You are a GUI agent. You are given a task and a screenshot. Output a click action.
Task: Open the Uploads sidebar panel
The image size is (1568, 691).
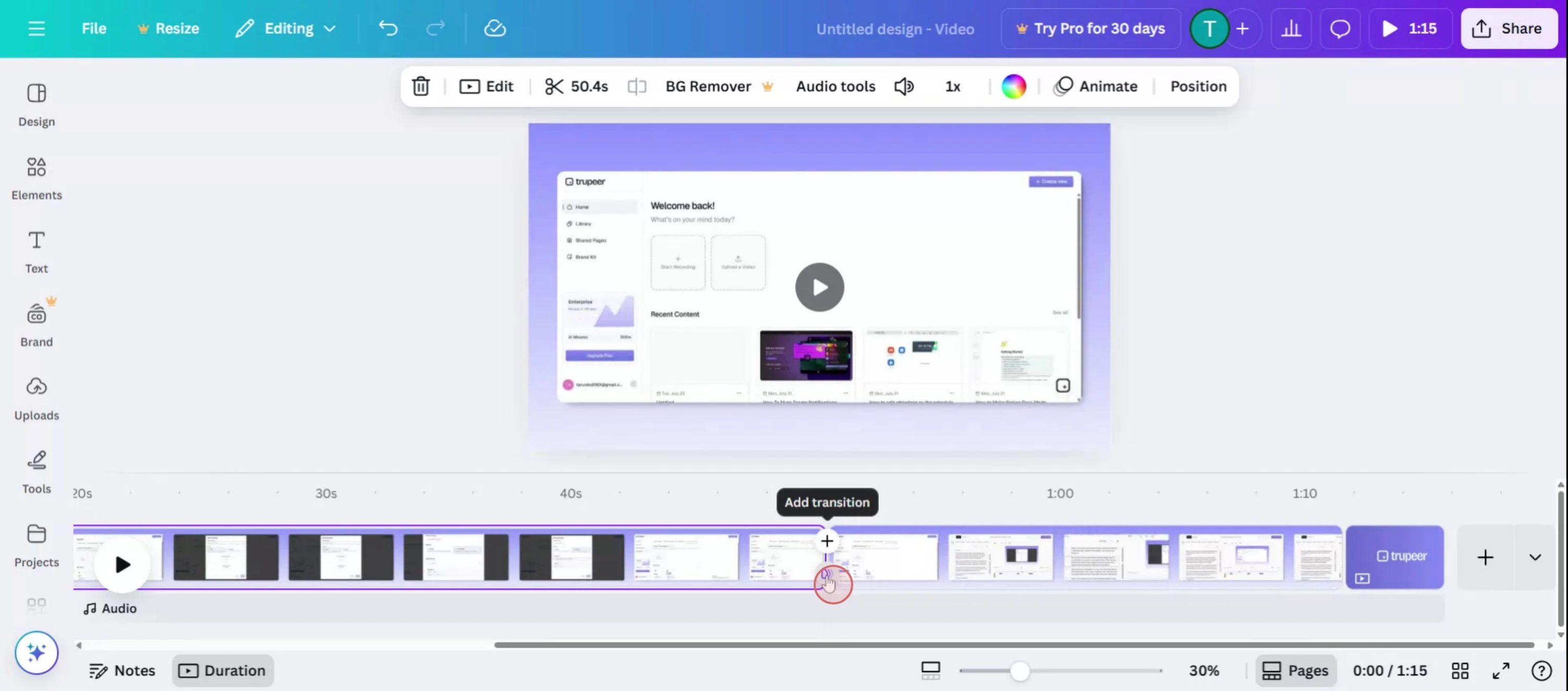tap(36, 398)
